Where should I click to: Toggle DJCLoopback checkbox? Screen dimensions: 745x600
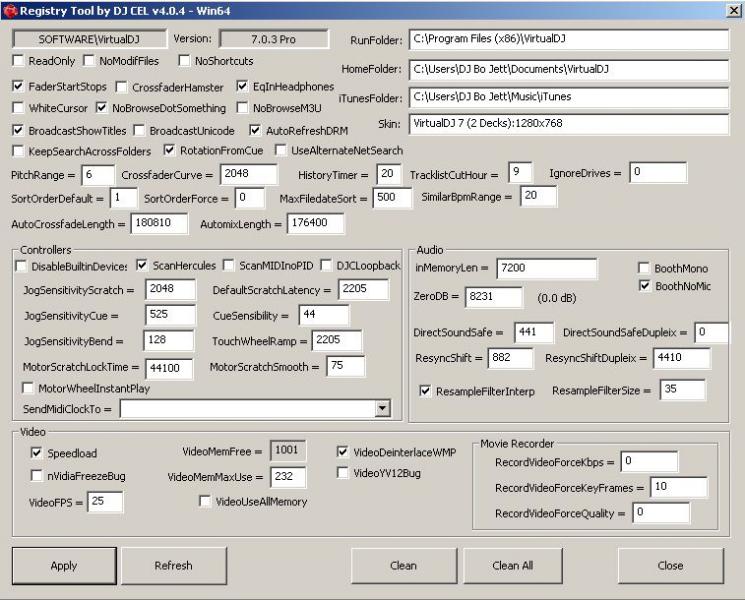point(326,265)
